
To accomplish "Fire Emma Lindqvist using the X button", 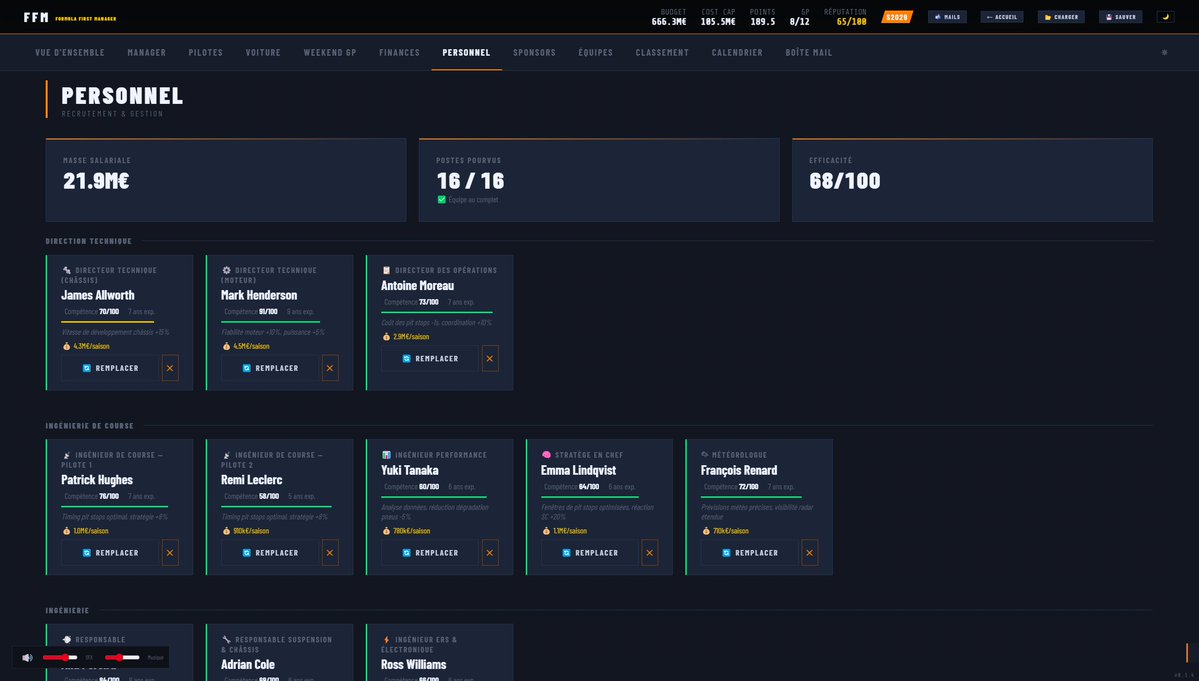I will [649, 553].
